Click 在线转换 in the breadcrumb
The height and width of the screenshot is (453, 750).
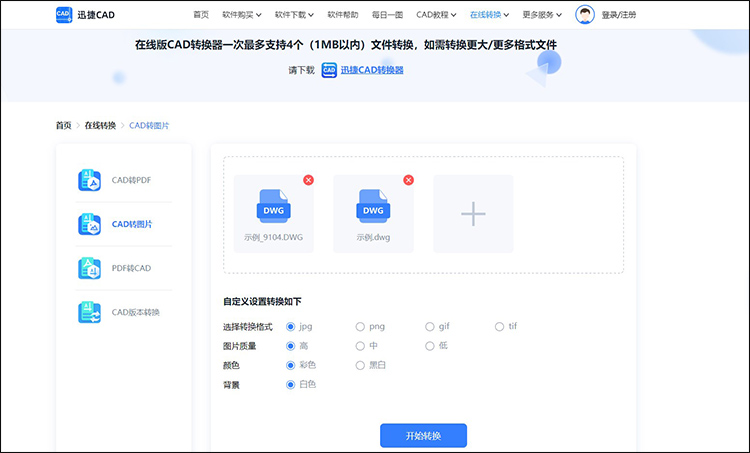(x=100, y=125)
